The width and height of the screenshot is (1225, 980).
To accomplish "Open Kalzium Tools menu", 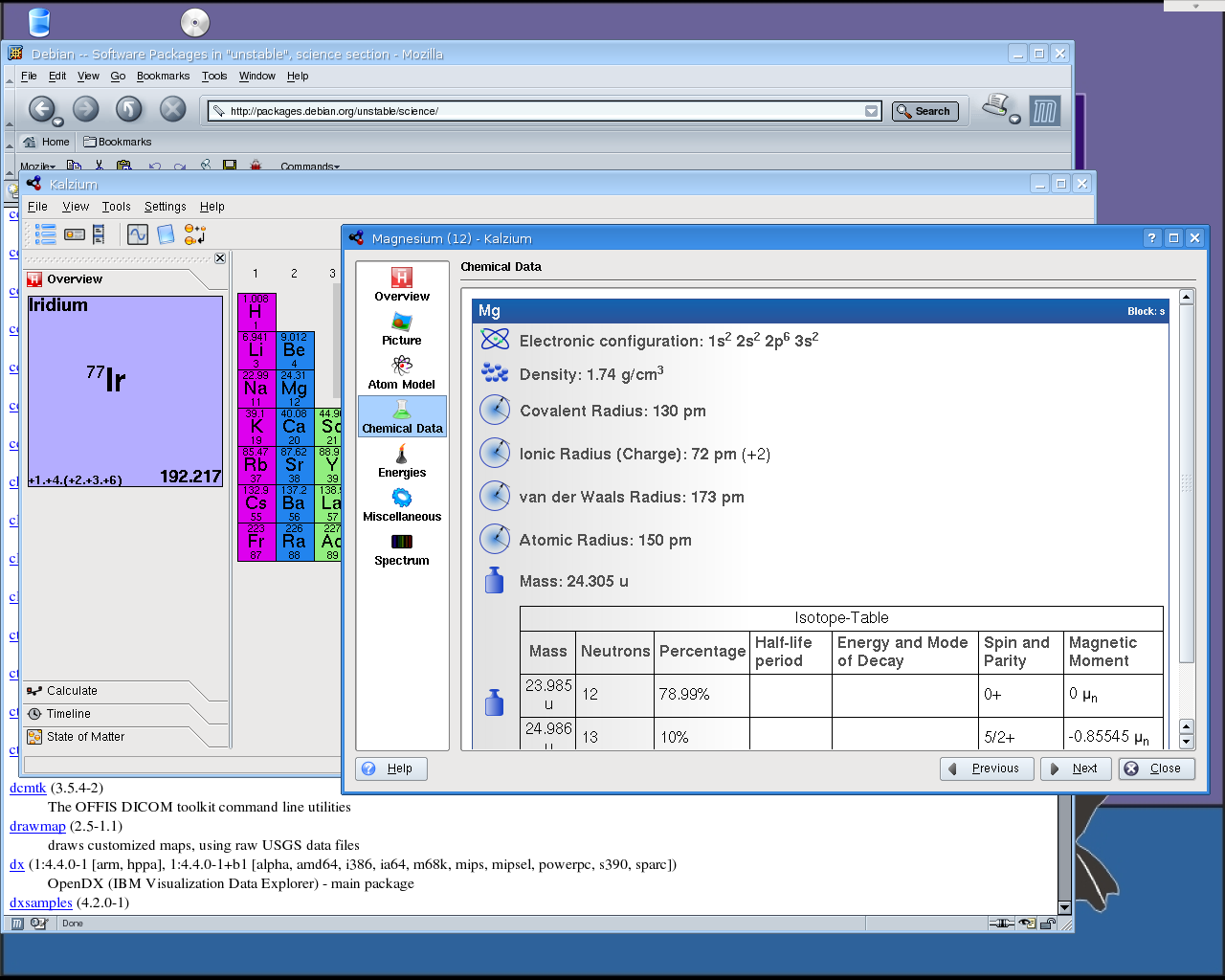I will point(116,207).
